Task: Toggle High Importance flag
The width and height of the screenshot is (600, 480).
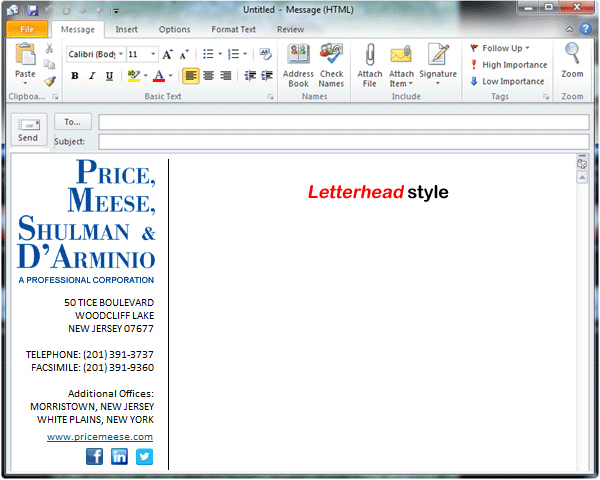Action: pos(507,65)
